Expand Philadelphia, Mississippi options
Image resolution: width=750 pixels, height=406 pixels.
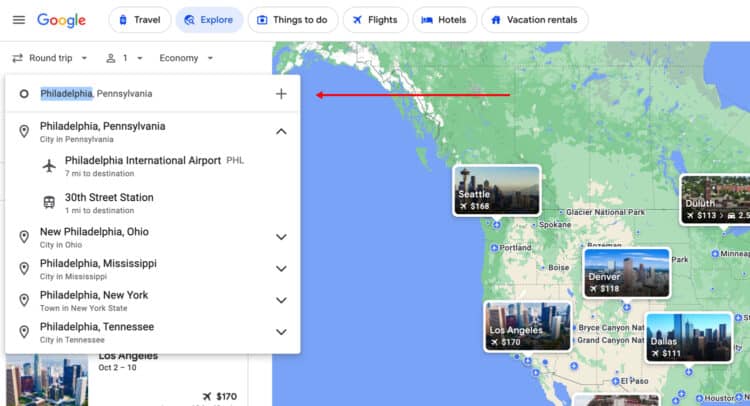281,268
